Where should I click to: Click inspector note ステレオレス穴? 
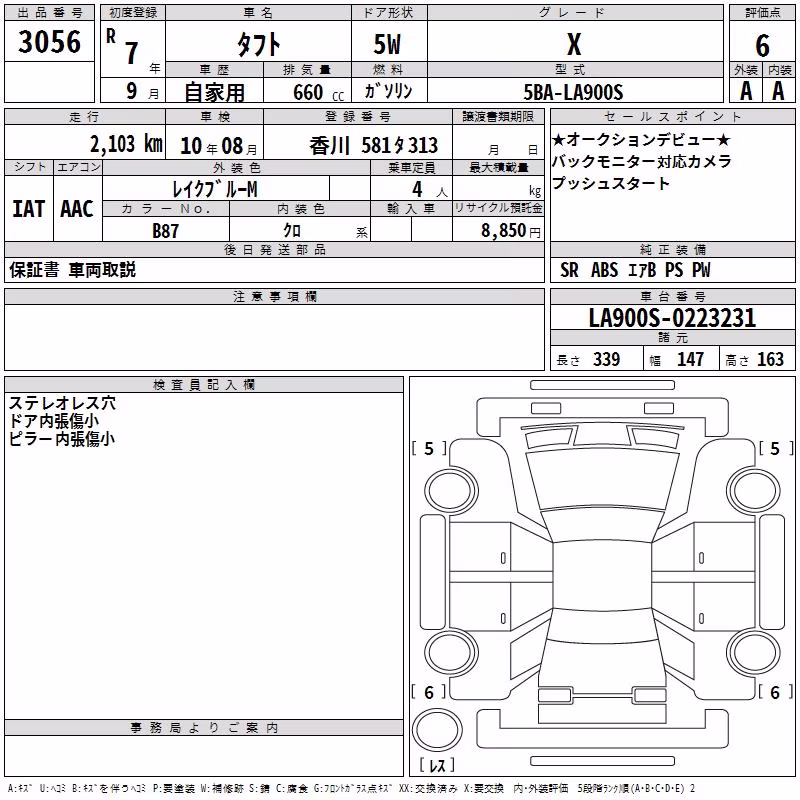(62, 403)
